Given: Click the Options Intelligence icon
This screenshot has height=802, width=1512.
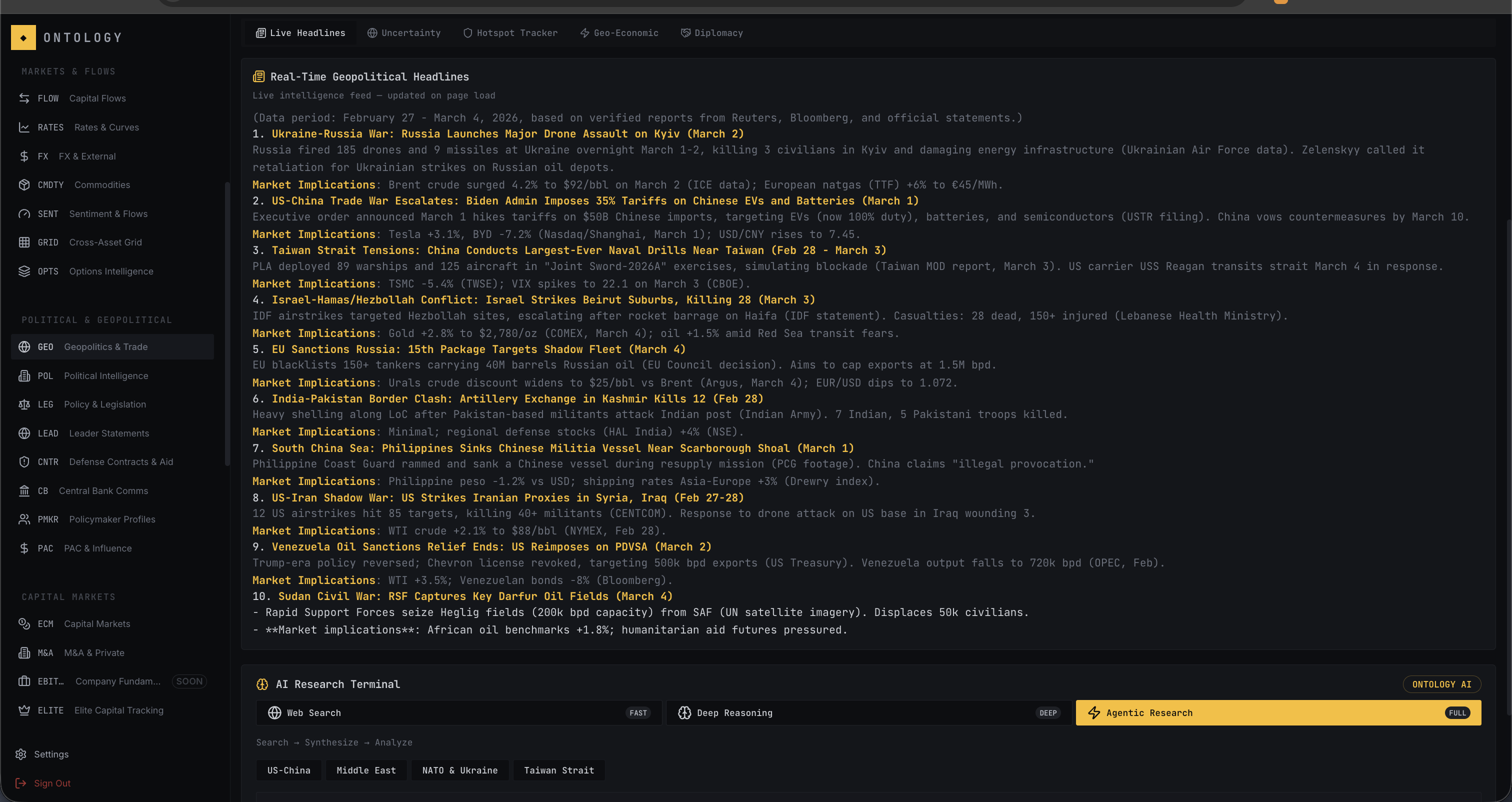Looking at the screenshot, I should pos(24,270).
